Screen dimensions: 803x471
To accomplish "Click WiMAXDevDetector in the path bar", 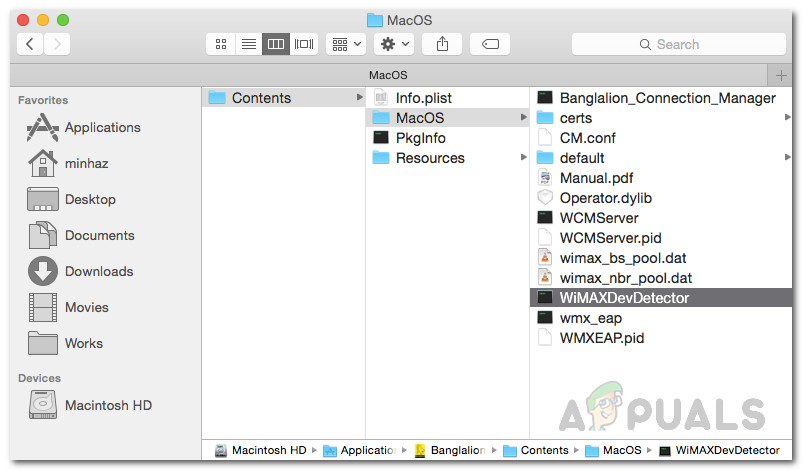I will [x=720, y=451].
